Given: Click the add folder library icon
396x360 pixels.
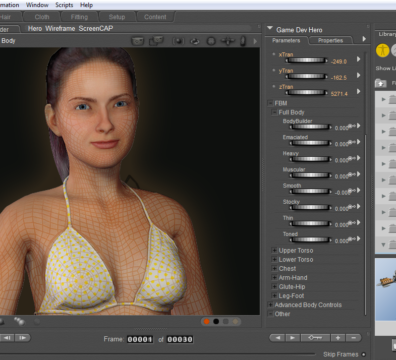Looking at the screenshot, I should click(380, 83).
